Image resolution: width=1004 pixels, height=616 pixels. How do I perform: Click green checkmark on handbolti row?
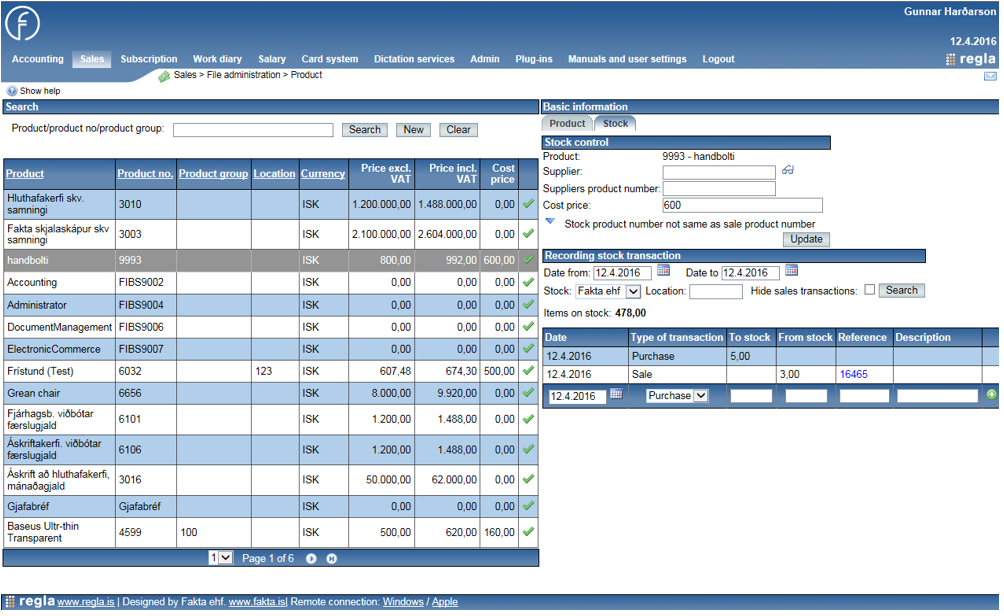(x=528, y=260)
